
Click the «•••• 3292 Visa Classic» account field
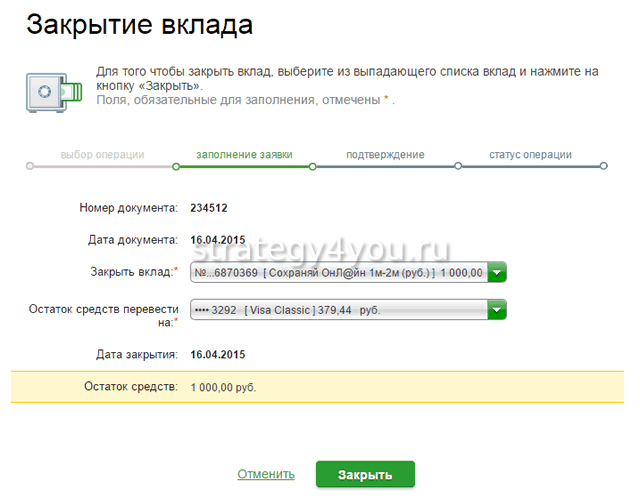pyautogui.click(x=337, y=310)
